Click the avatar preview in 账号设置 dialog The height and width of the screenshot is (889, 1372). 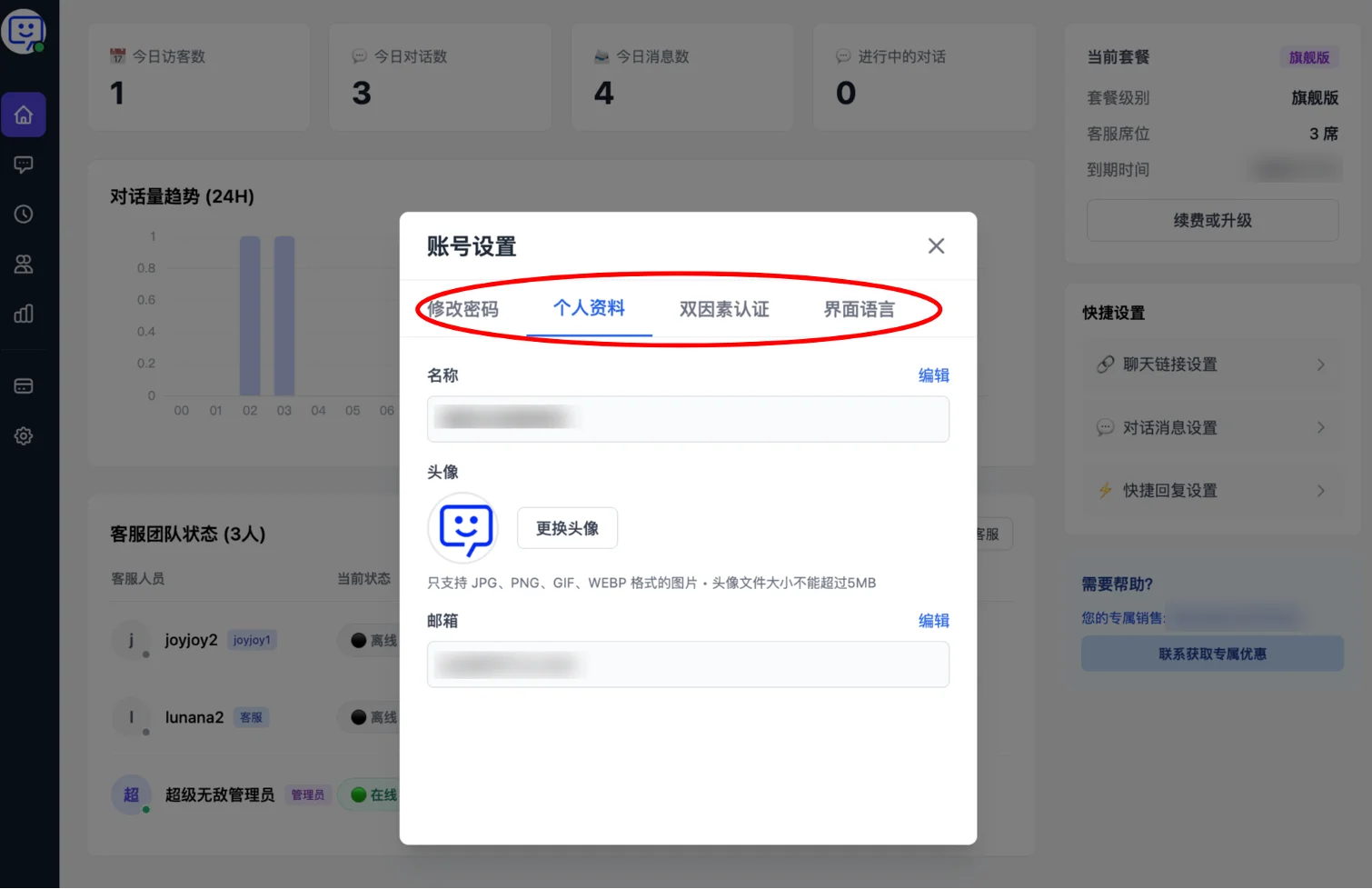point(462,528)
